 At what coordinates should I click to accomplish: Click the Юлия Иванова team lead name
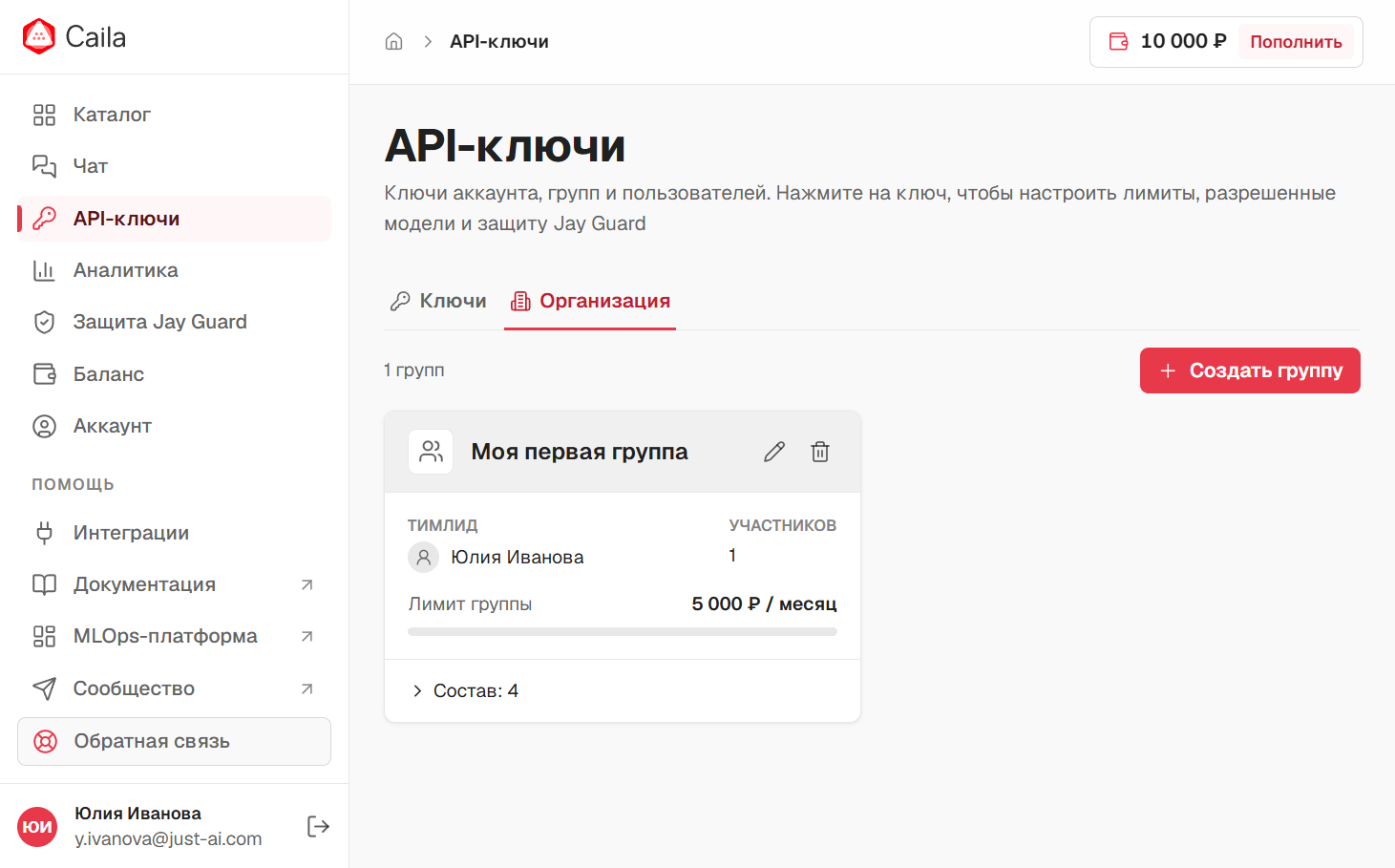pyautogui.click(x=518, y=557)
